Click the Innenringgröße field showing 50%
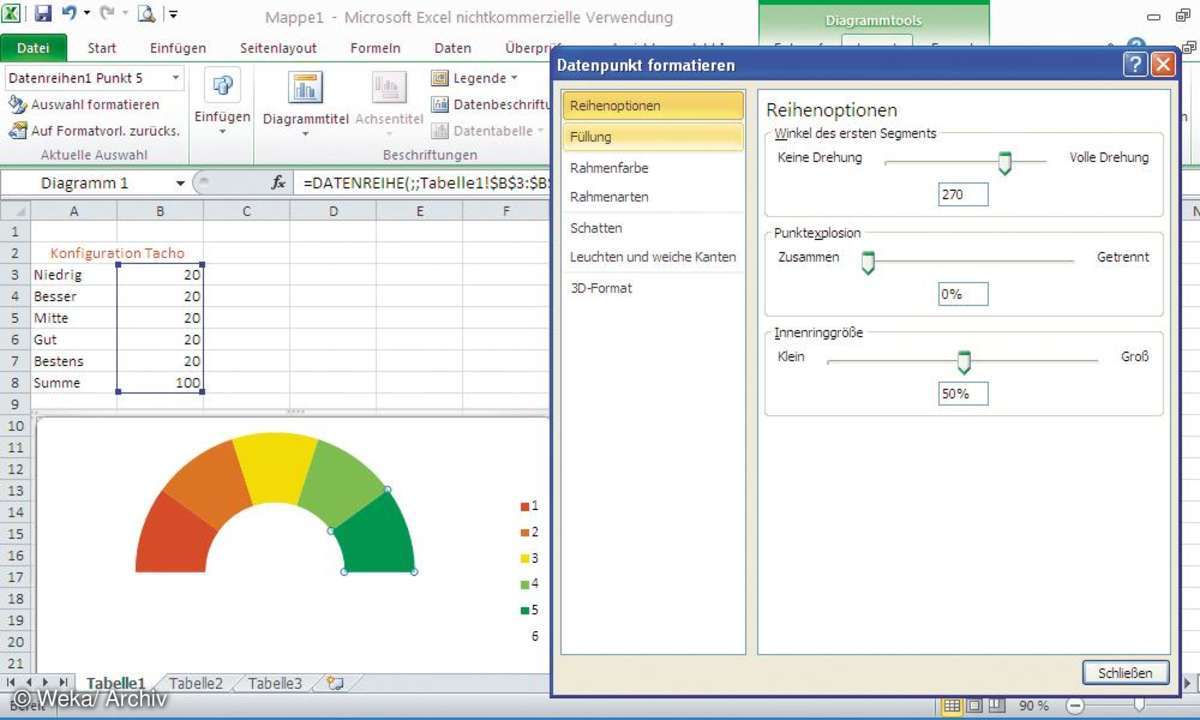This screenshot has width=1200, height=720. (x=963, y=394)
